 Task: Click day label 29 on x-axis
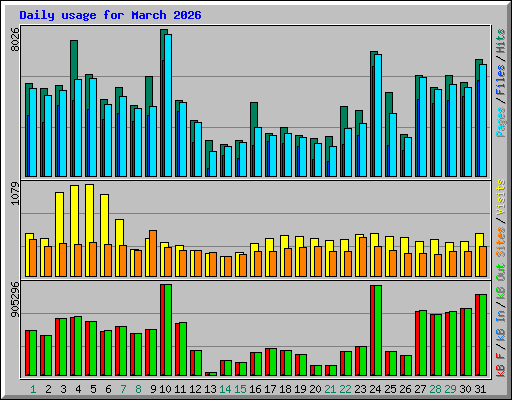[x=450, y=389]
